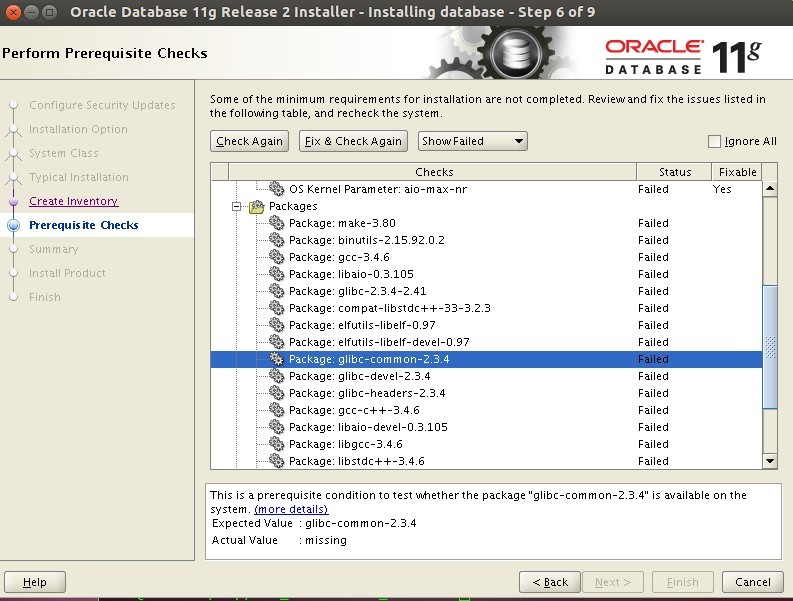Go Back to previous step

(550, 582)
